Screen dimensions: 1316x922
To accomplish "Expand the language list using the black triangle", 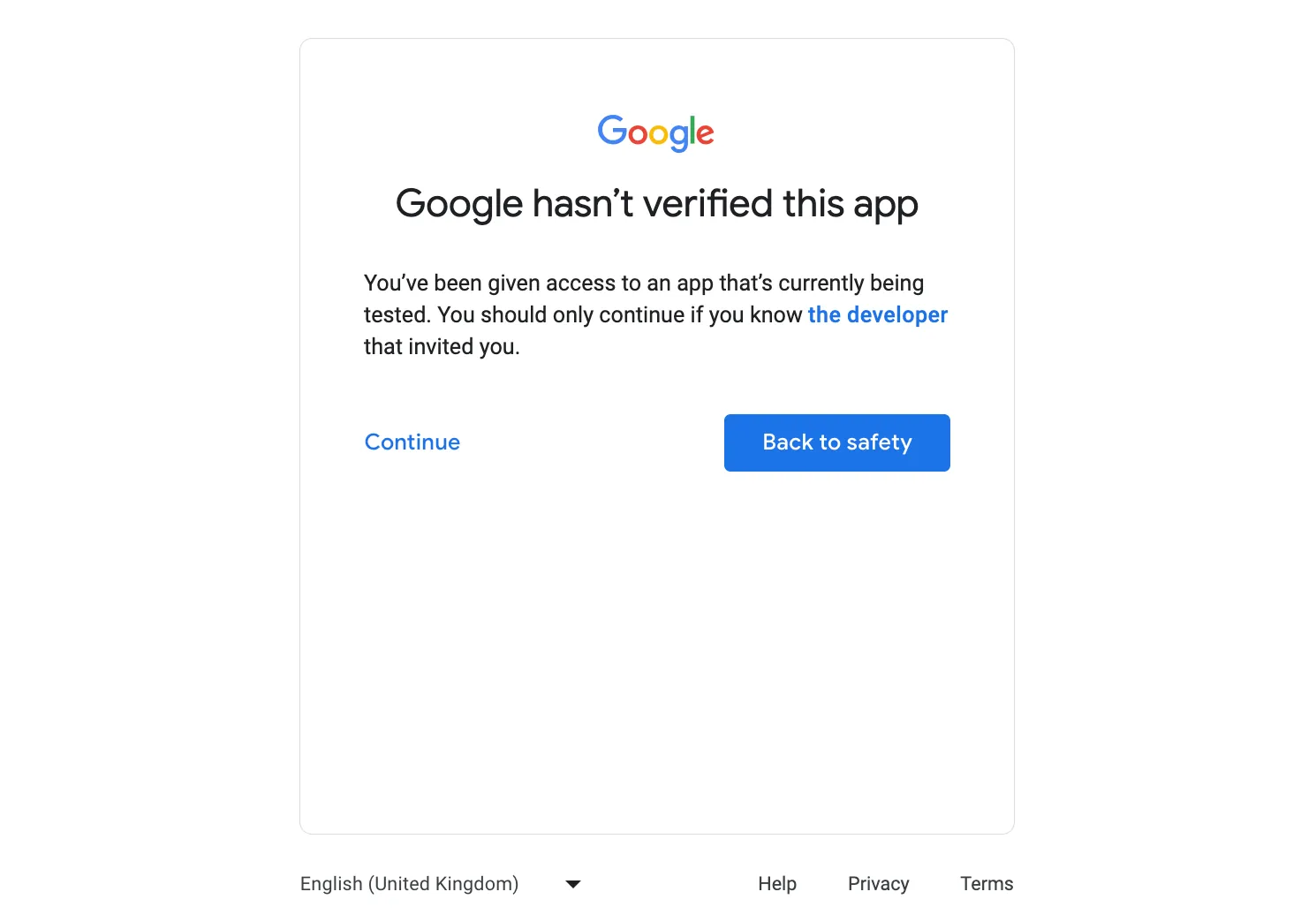I will (x=573, y=884).
